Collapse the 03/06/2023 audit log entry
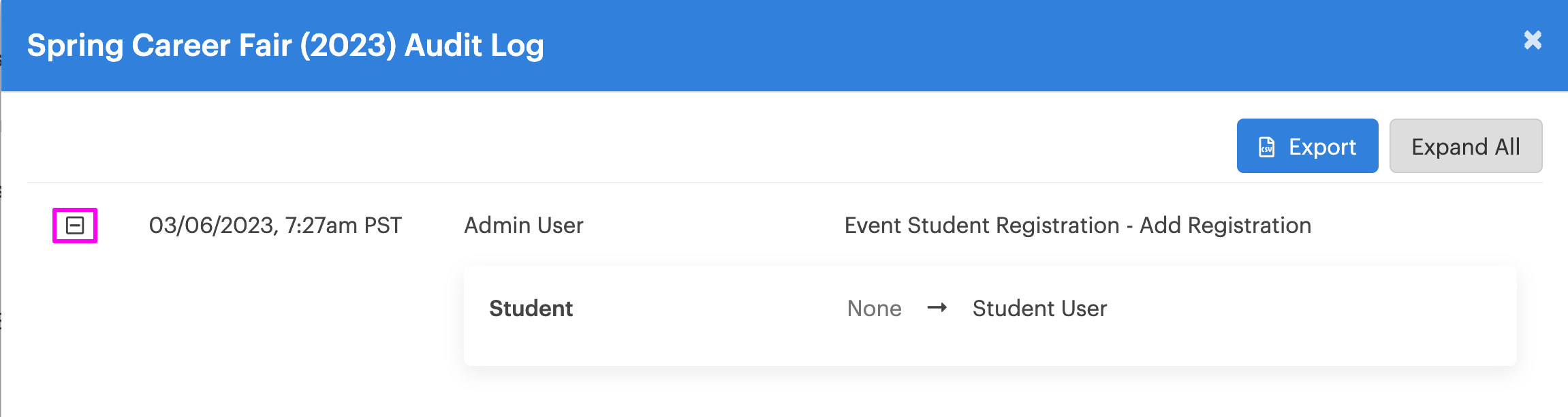The height and width of the screenshot is (417, 1568). pos(75,226)
